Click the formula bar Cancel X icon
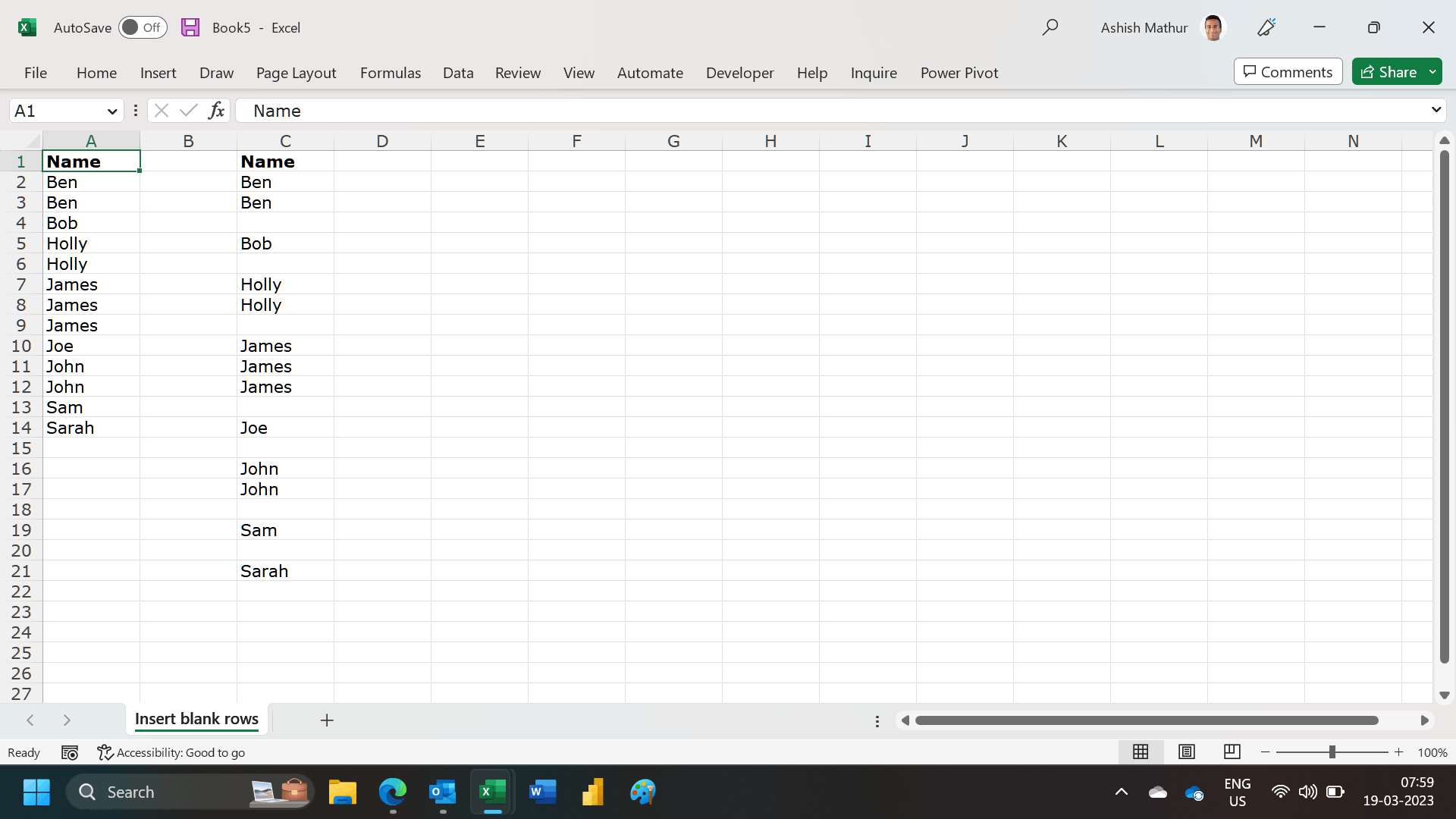The height and width of the screenshot is (819, 1456). tap(161, 111)
